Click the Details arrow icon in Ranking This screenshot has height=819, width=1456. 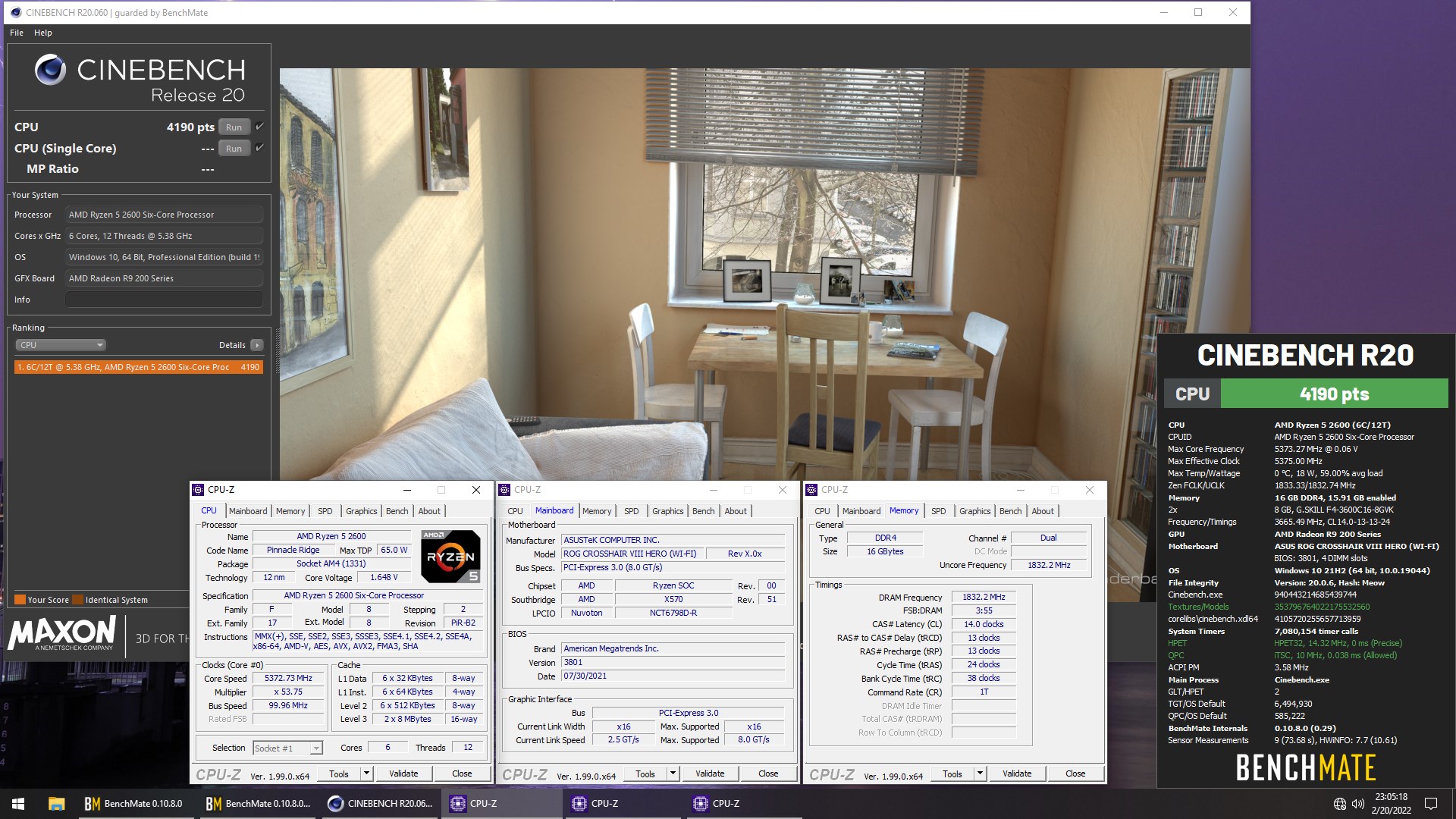click(x=257, y=345)
